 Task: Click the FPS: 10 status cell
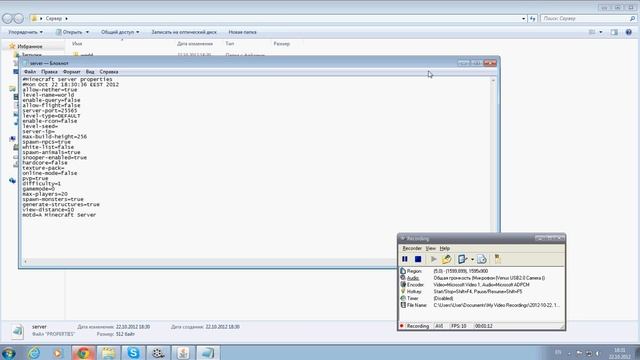pyautogui.click(x=459, y=326)
